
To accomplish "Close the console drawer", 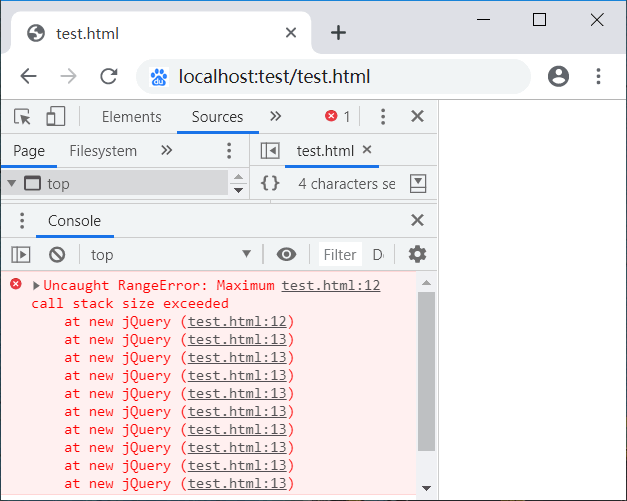I will 417,220.
